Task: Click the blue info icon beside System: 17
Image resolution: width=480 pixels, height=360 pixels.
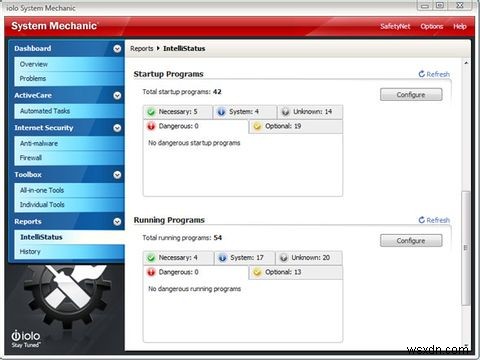Action: click(222, 258)
